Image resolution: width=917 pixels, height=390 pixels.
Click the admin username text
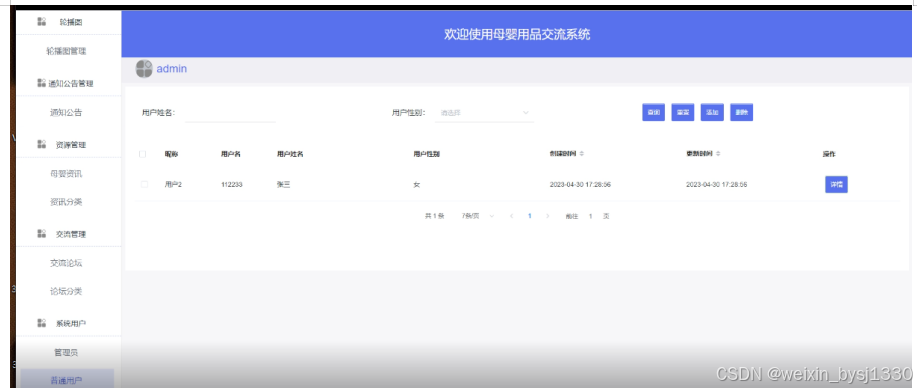coord(172,68)
